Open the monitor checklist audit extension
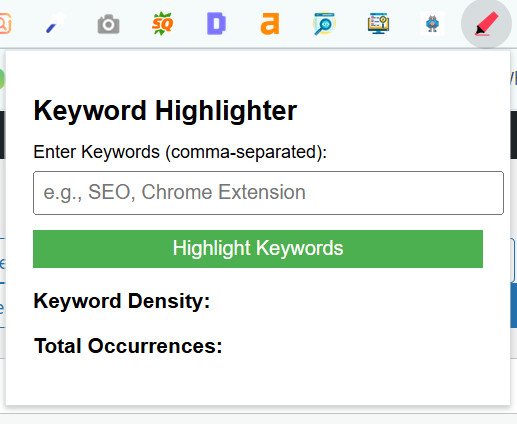The height and width of the screenshot is (424, 517). [378, 24]
